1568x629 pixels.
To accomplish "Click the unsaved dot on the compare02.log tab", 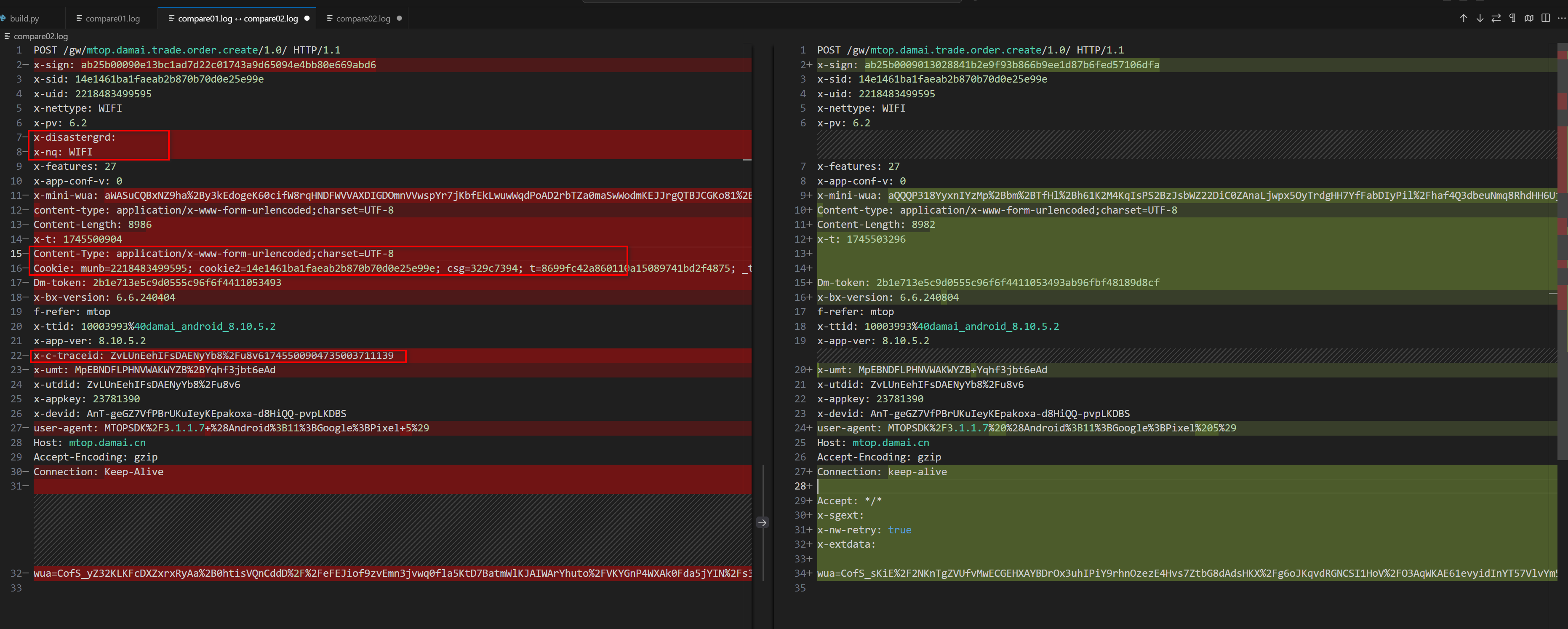I will pos(399,18).
